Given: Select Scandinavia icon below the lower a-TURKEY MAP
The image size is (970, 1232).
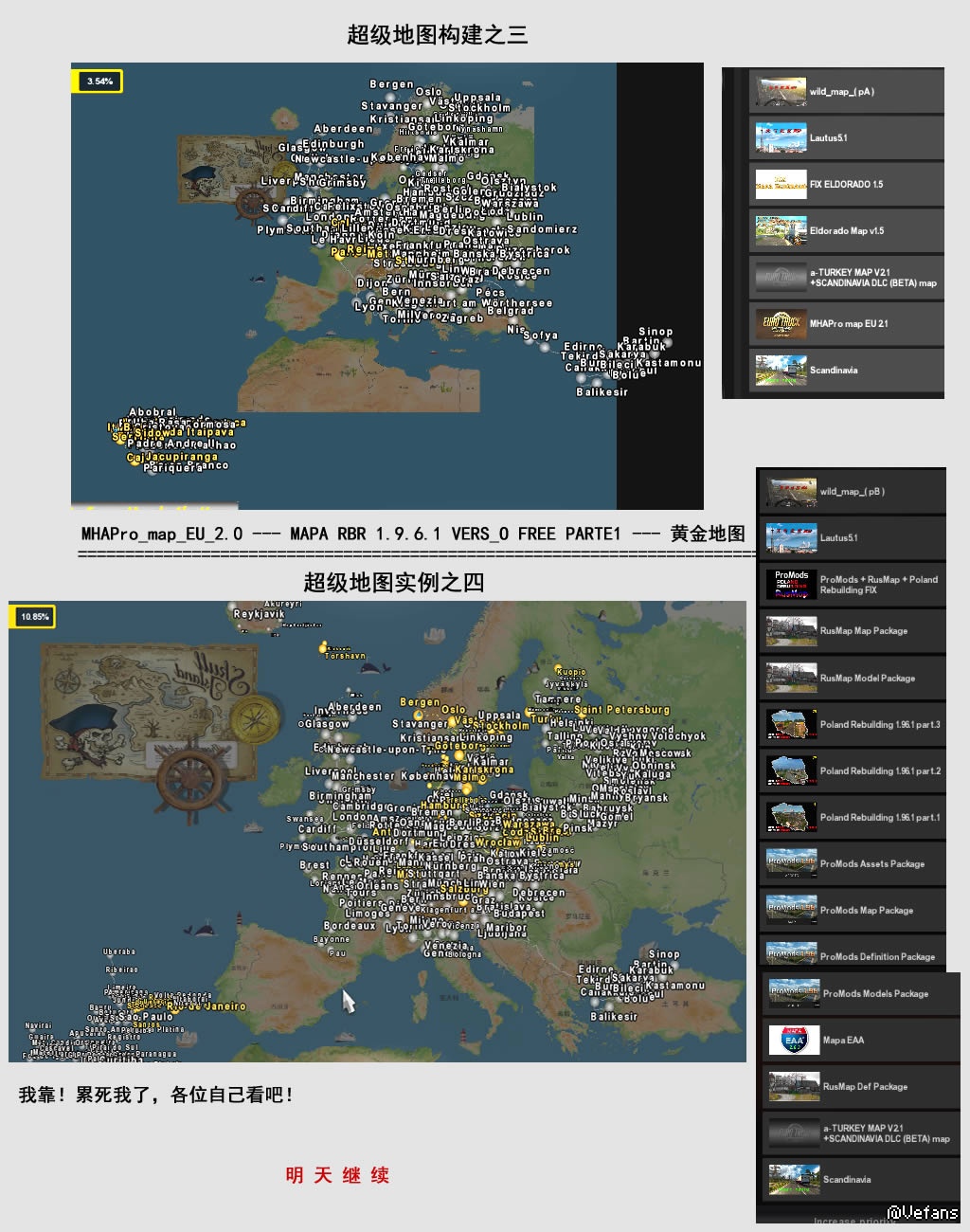Looking at the screenshot, I should pos(794,1180).
